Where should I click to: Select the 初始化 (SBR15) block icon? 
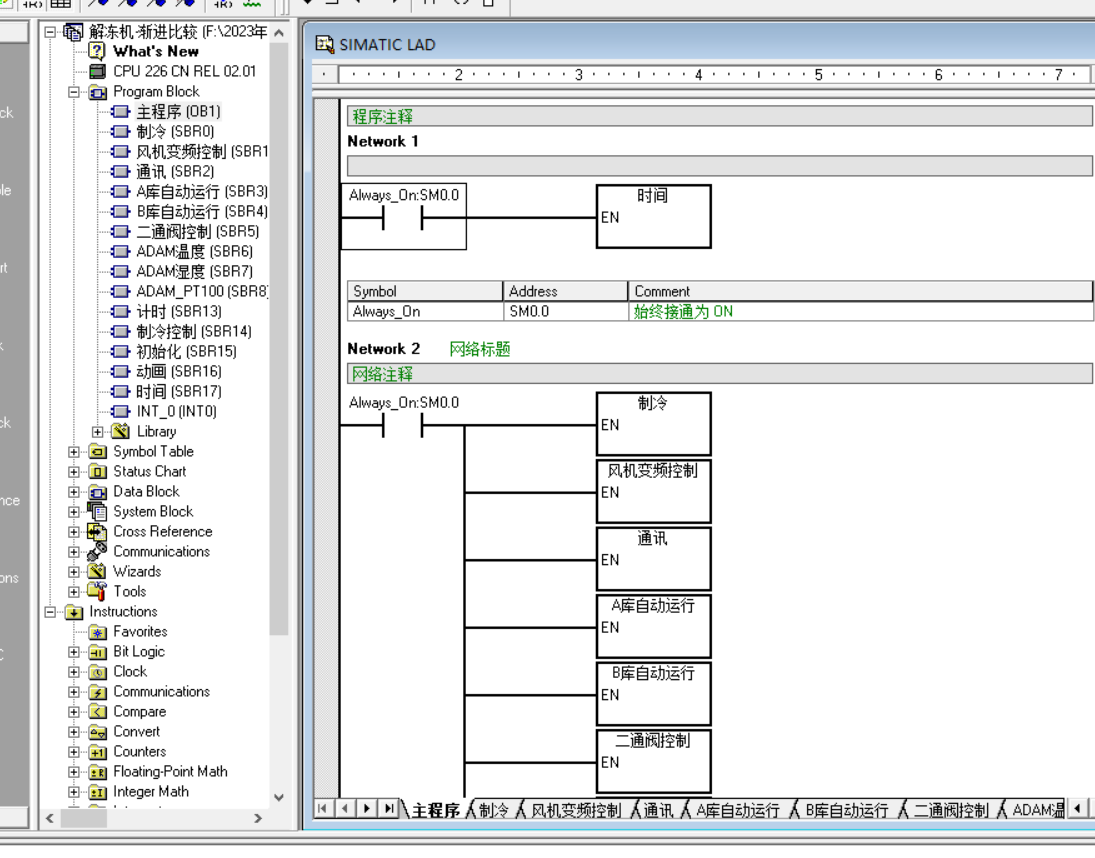(121, 351)
